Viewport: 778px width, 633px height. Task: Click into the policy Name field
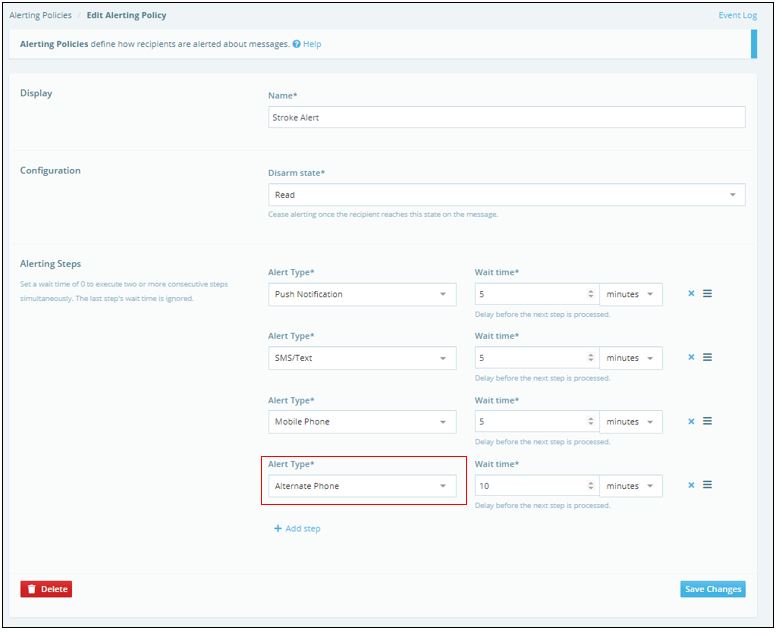[506, 118]
